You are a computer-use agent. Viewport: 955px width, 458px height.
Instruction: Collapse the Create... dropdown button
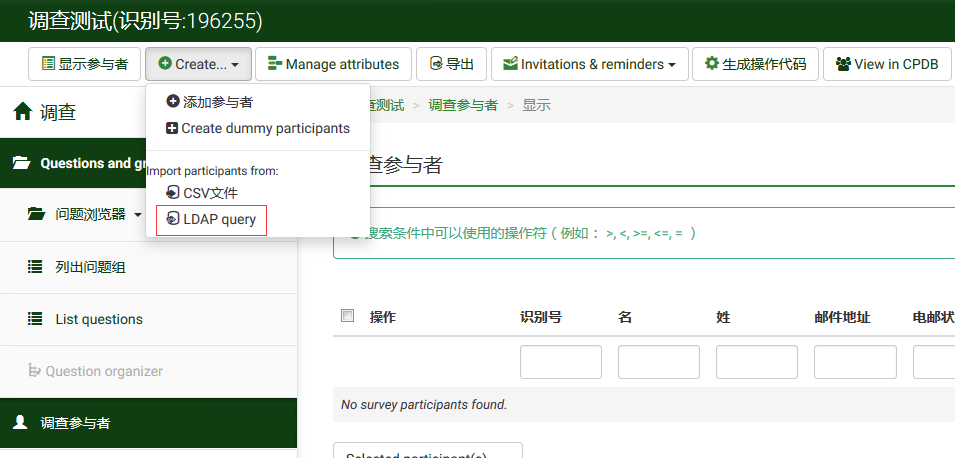[x=197, y=64]
